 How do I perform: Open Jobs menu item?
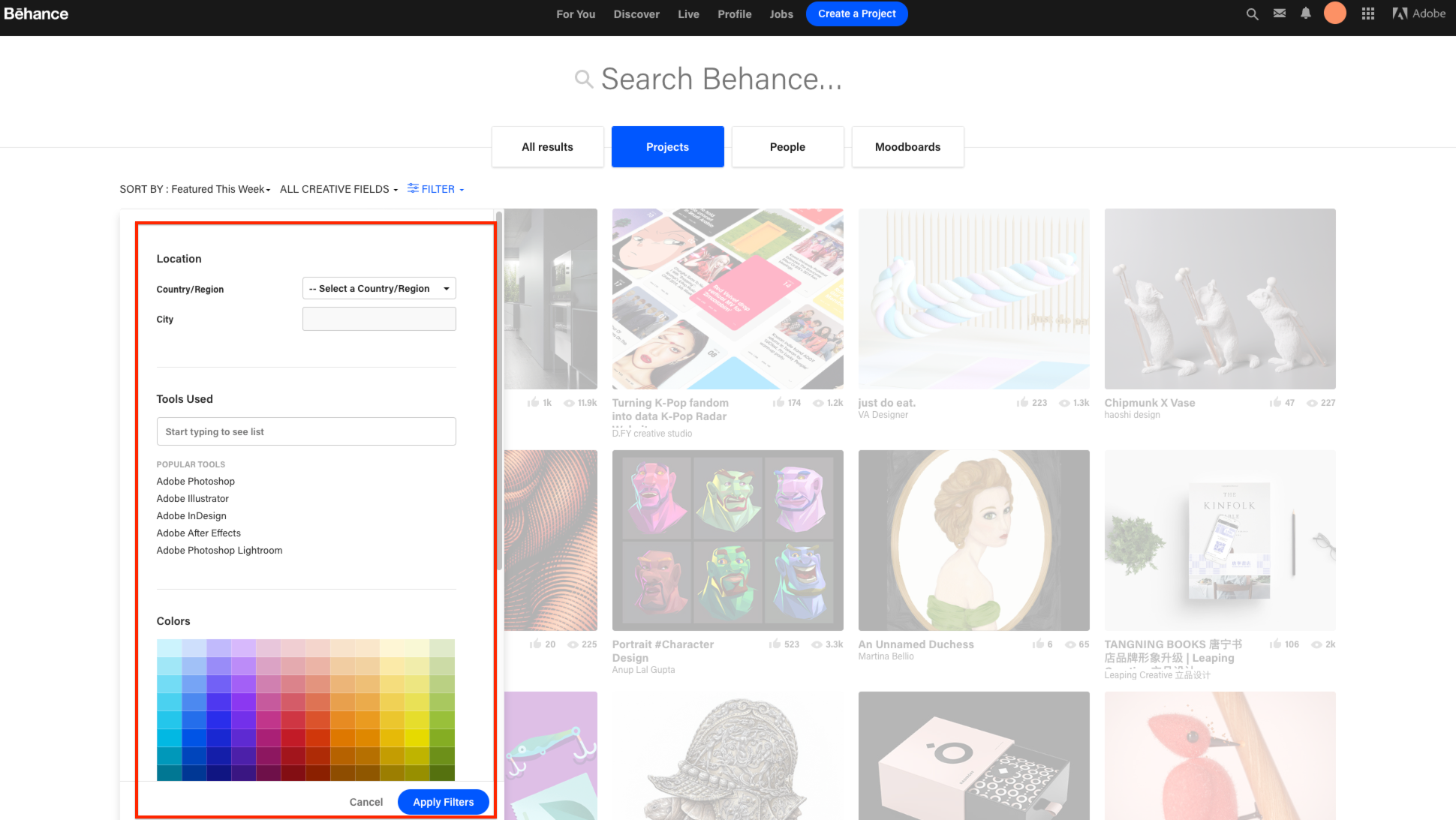pos(781,14)
